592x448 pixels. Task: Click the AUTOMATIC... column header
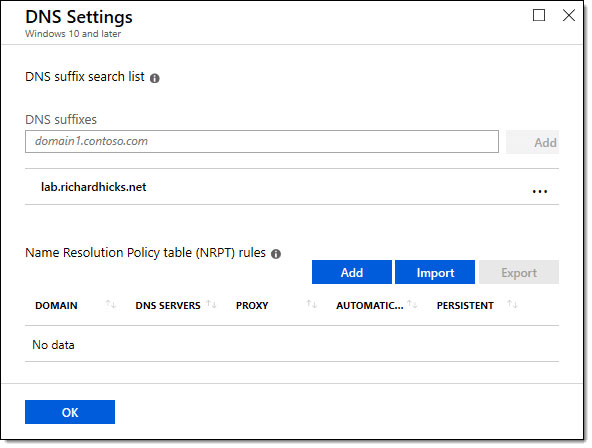370,305
